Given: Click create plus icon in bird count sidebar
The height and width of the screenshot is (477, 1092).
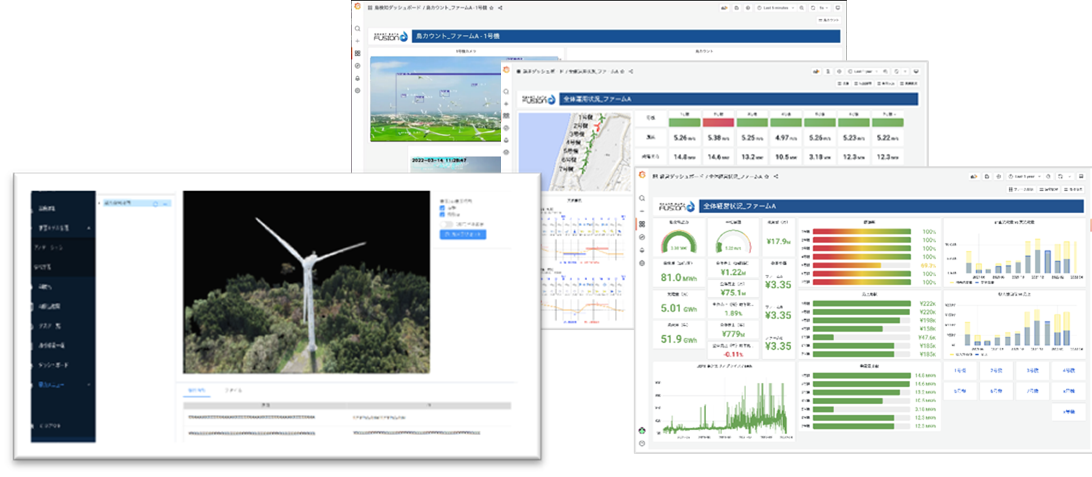Looking at the screenshot, I should [x=357, y=41].
